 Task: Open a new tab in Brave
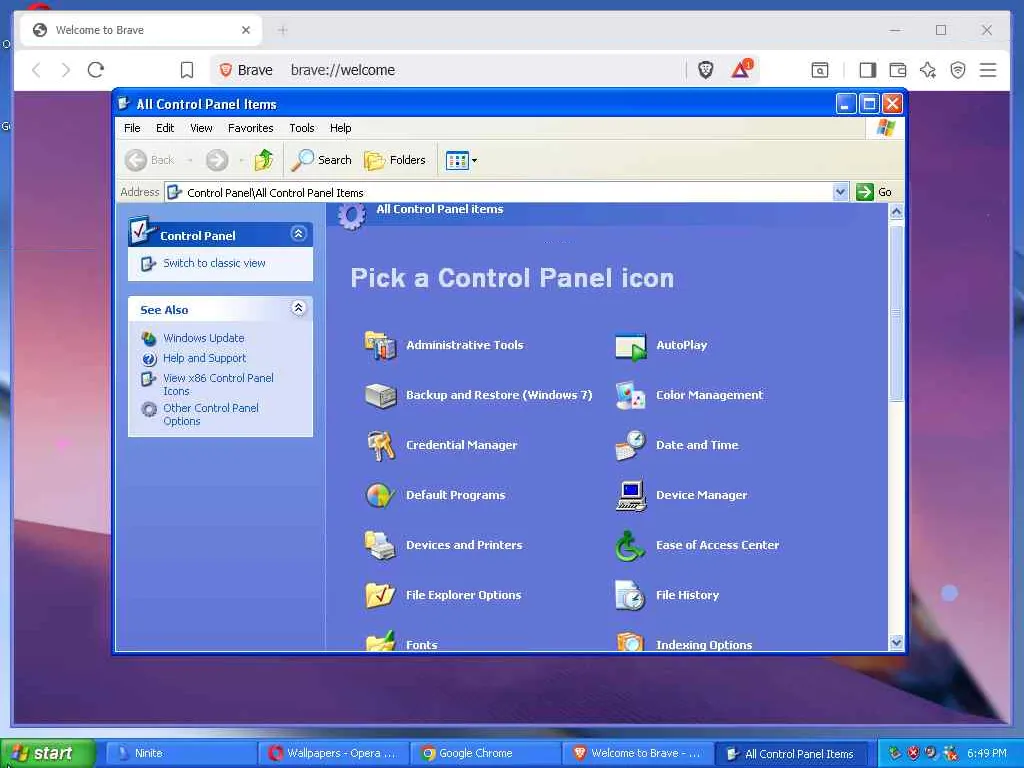[282, 30]
